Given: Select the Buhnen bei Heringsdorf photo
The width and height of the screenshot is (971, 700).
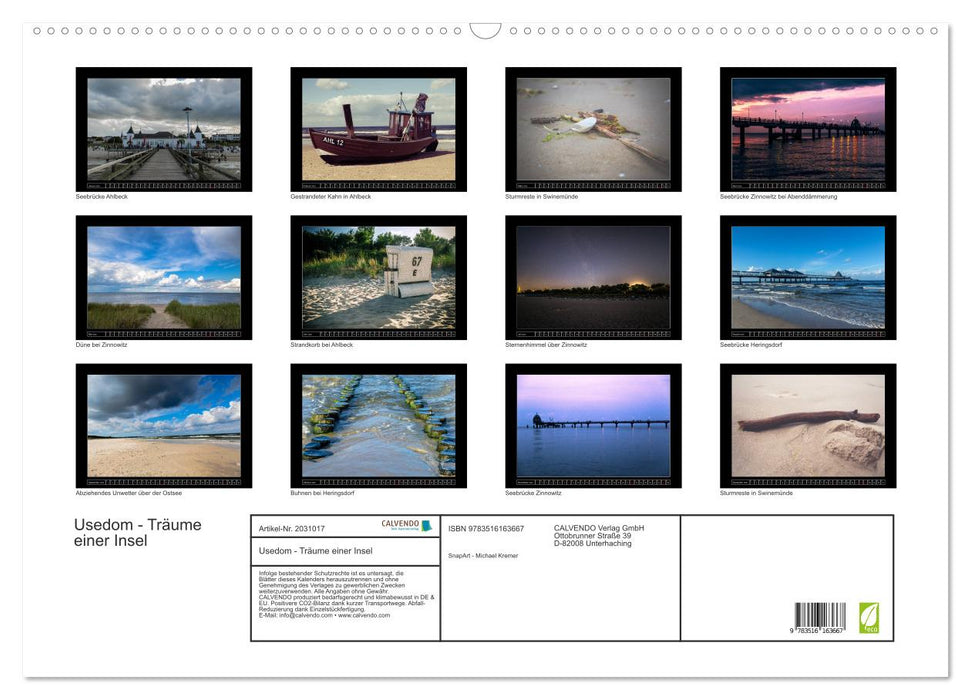Looking at the screenshot, I should [x=379, y=424].
